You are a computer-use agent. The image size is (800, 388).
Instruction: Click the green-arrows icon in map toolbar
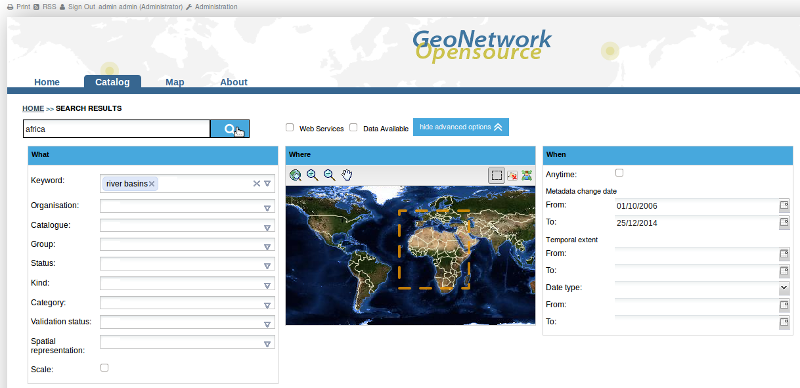pyautogui.click(x=527, y=176)
